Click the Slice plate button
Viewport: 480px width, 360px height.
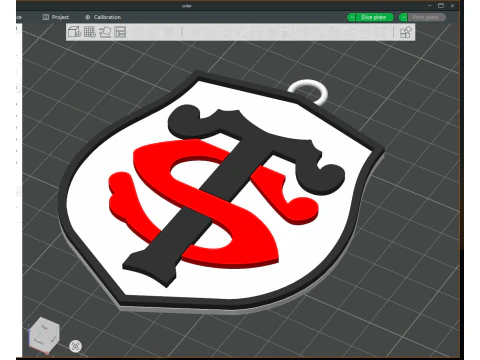coord(374,17)
